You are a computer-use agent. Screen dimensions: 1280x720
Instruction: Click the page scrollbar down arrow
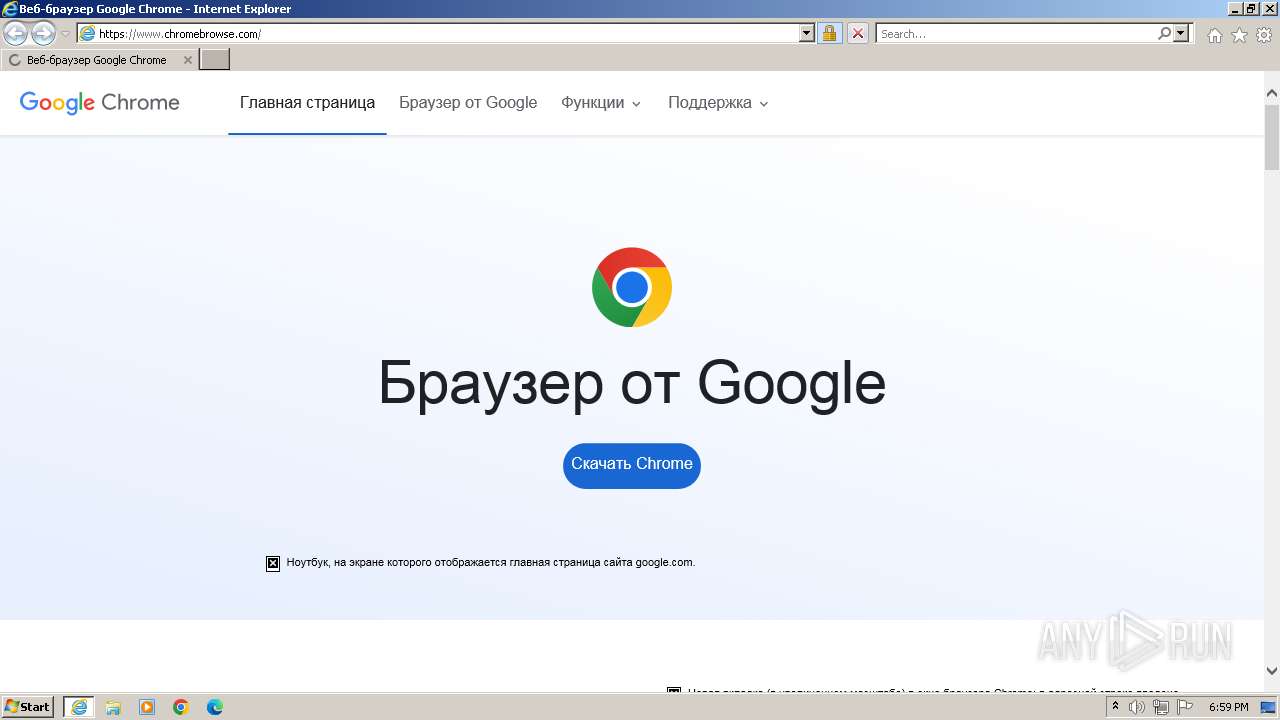pyautogui.click(x=1272, y=672)
